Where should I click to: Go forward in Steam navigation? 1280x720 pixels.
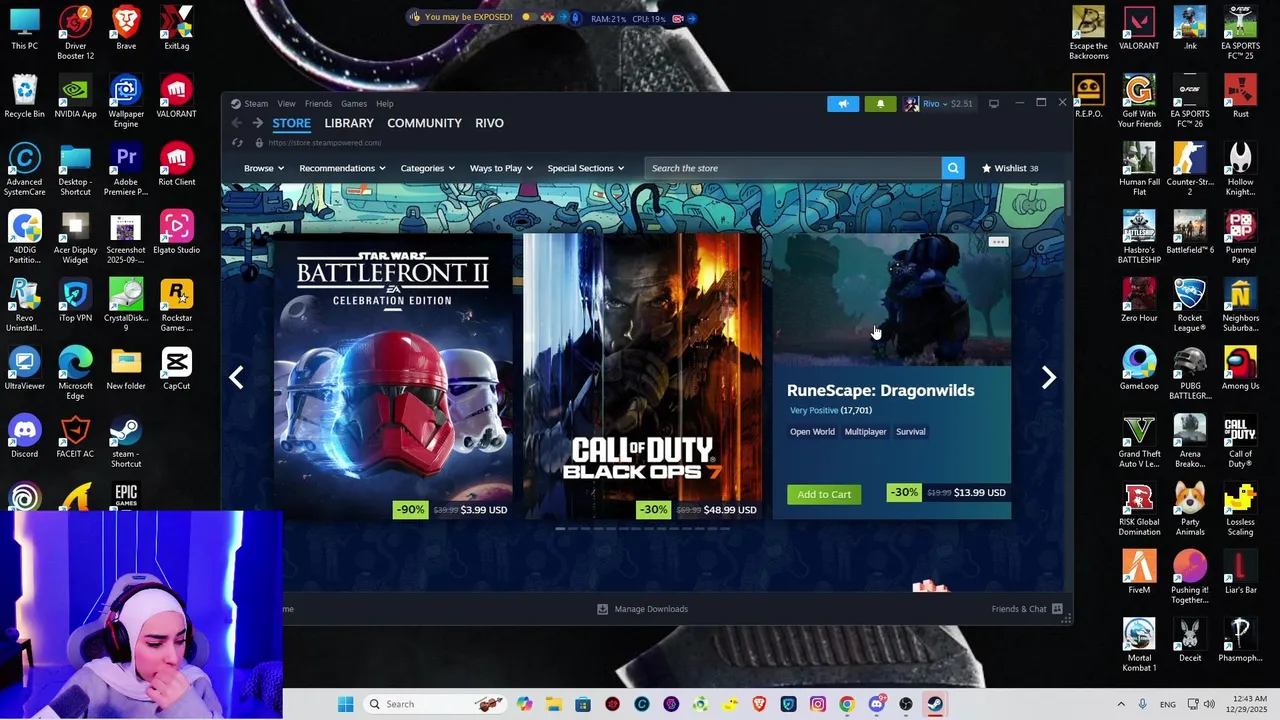point(257,123)
